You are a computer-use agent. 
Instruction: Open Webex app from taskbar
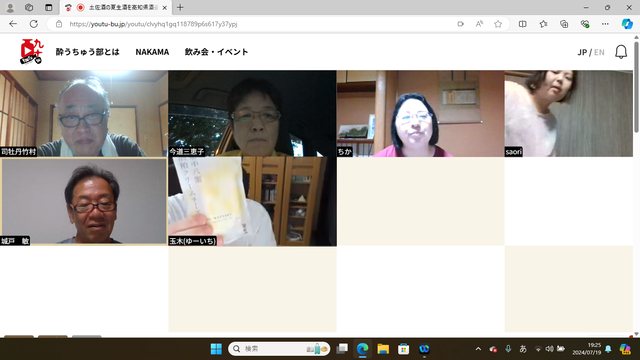click(424, 349)
